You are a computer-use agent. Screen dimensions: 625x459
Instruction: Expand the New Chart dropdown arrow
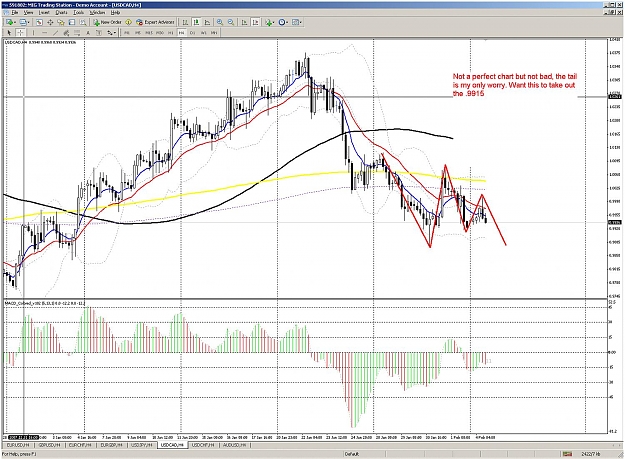click(x=15, y=23)
